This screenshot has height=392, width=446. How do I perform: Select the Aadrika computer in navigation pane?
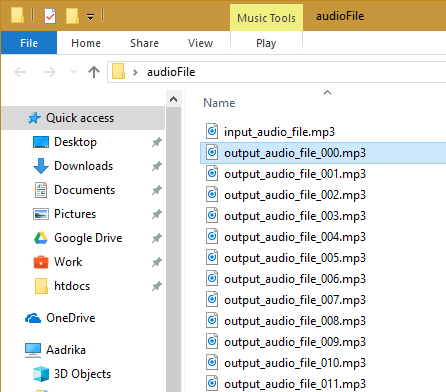coord(66,350)
